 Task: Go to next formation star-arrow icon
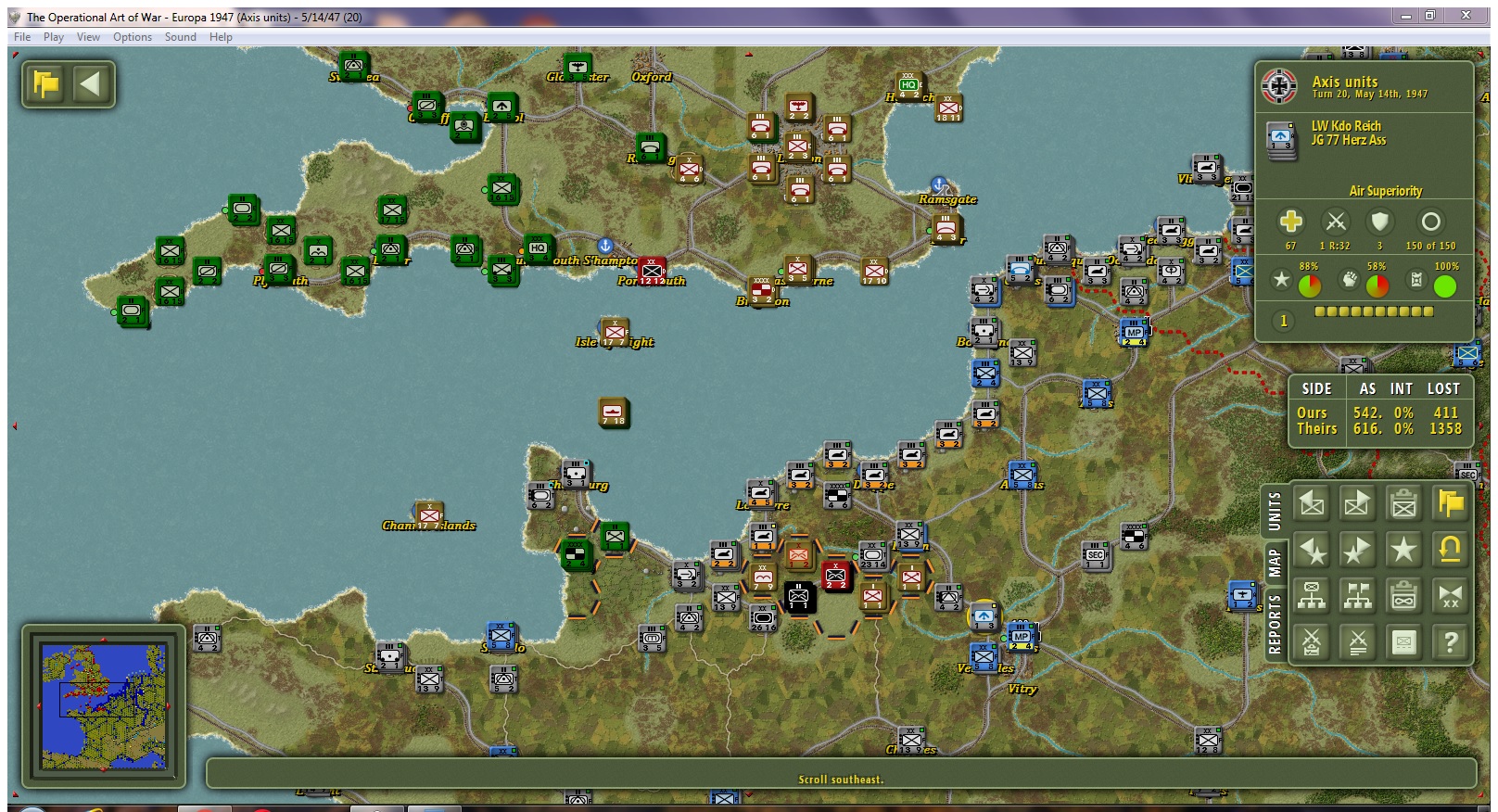point(1357,550)
